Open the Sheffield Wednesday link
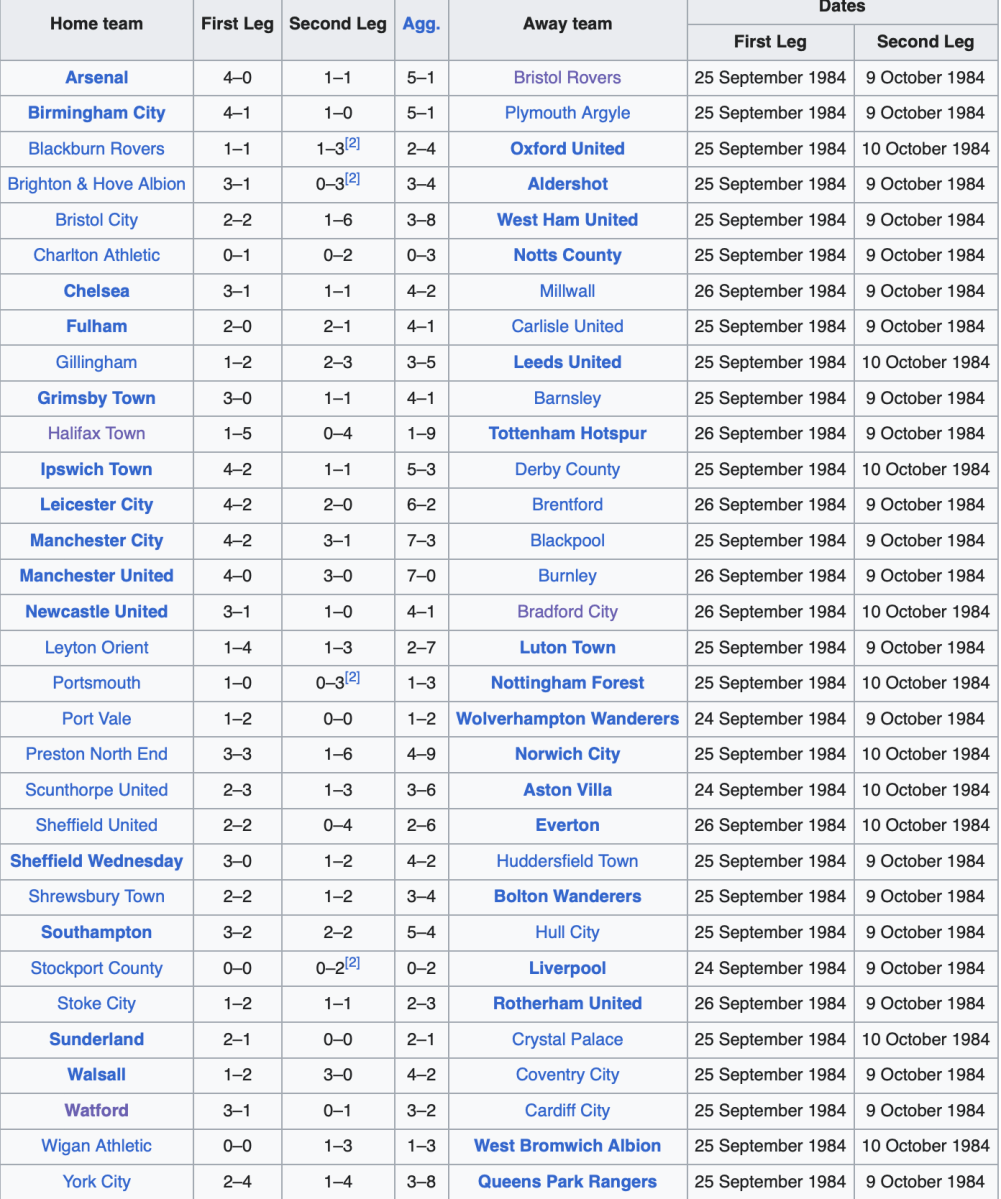This screenshot has width=1001, height=1199. click(x=97, y=861)
